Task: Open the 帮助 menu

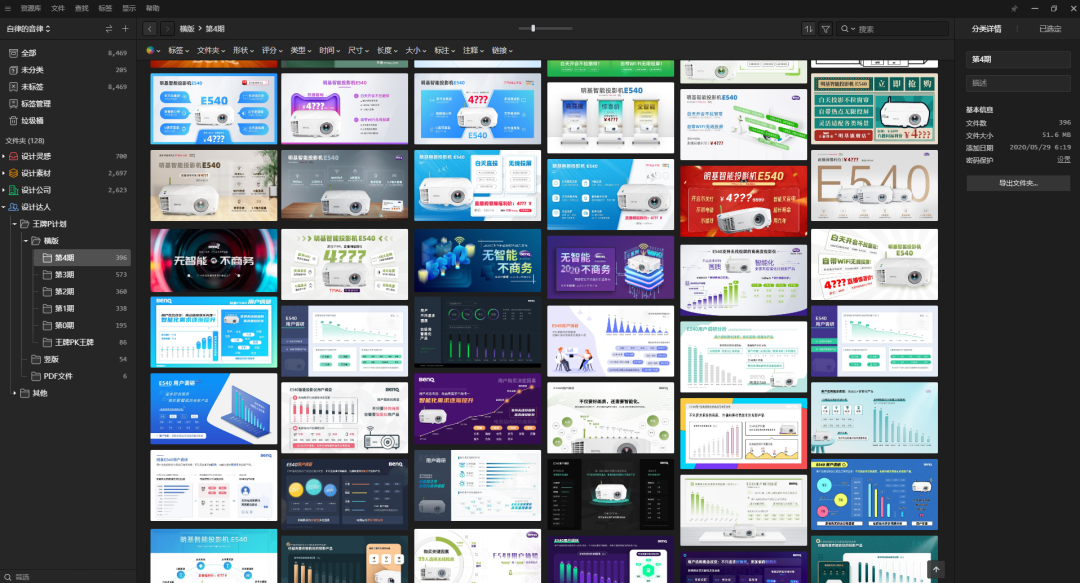Action: [153, 8]
